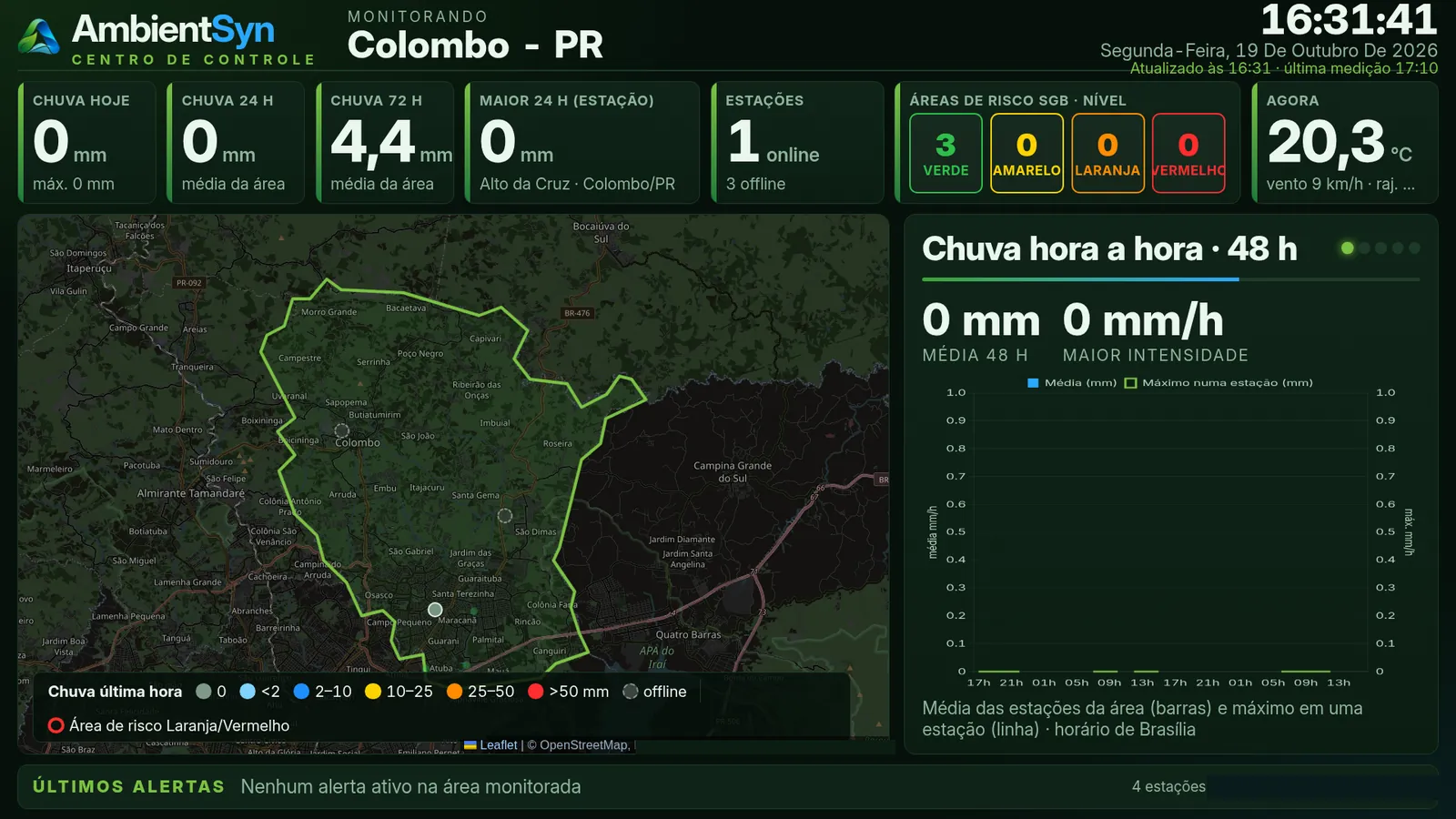Click the 4,4 mm Chuva 72 h value
The image size is (1456, 819).
pos(391,144)
